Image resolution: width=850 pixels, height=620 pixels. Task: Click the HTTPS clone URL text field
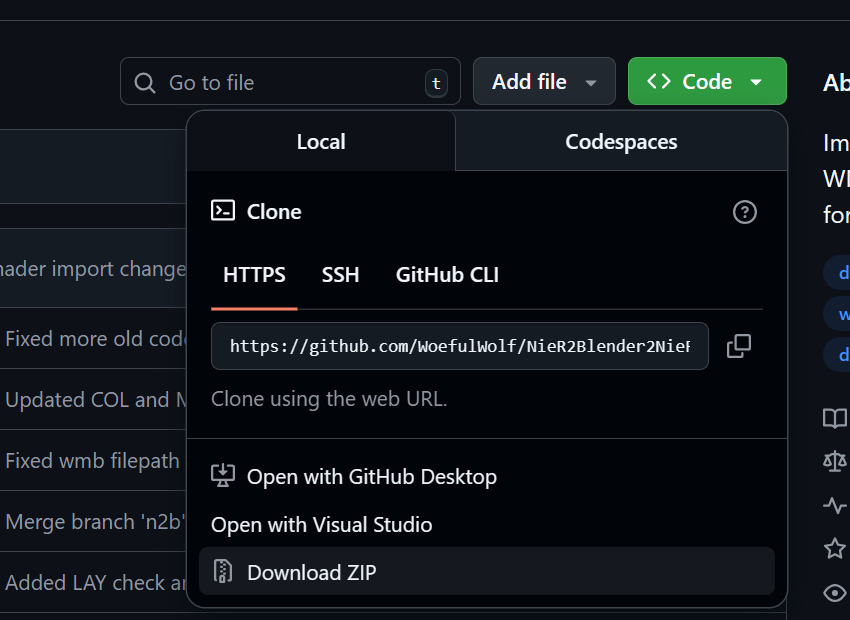[x=459, y=346]
